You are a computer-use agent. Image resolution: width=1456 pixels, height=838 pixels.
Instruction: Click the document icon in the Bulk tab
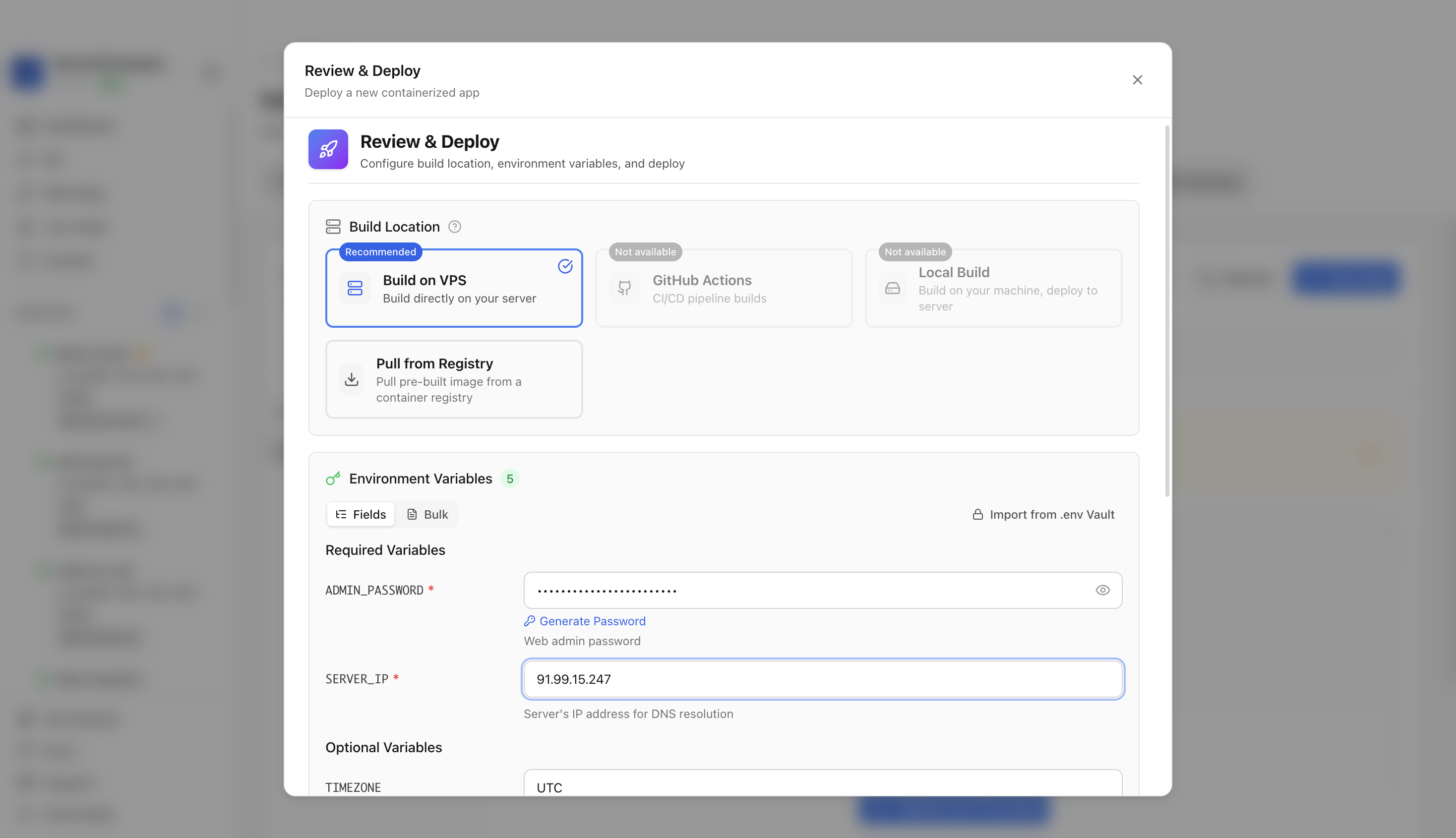412,515
